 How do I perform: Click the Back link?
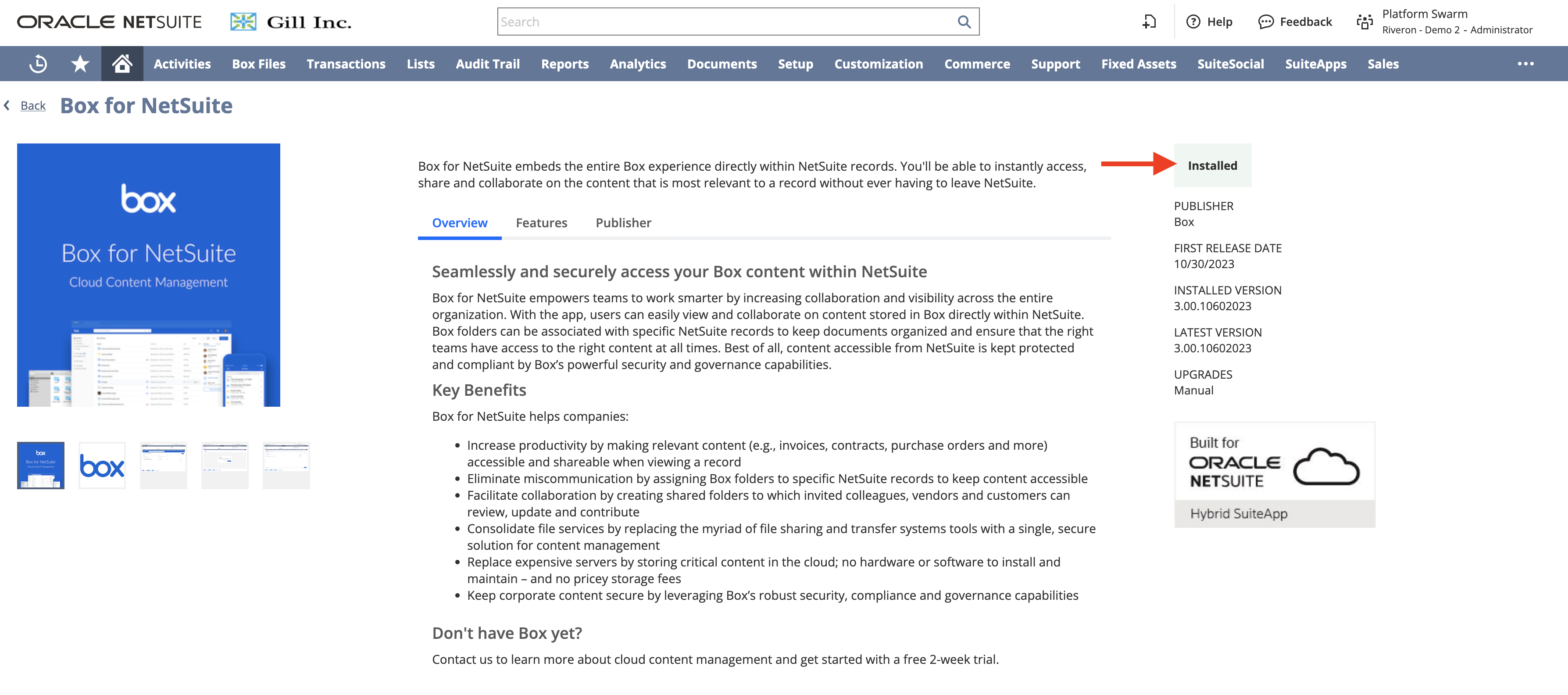[33, 106]
